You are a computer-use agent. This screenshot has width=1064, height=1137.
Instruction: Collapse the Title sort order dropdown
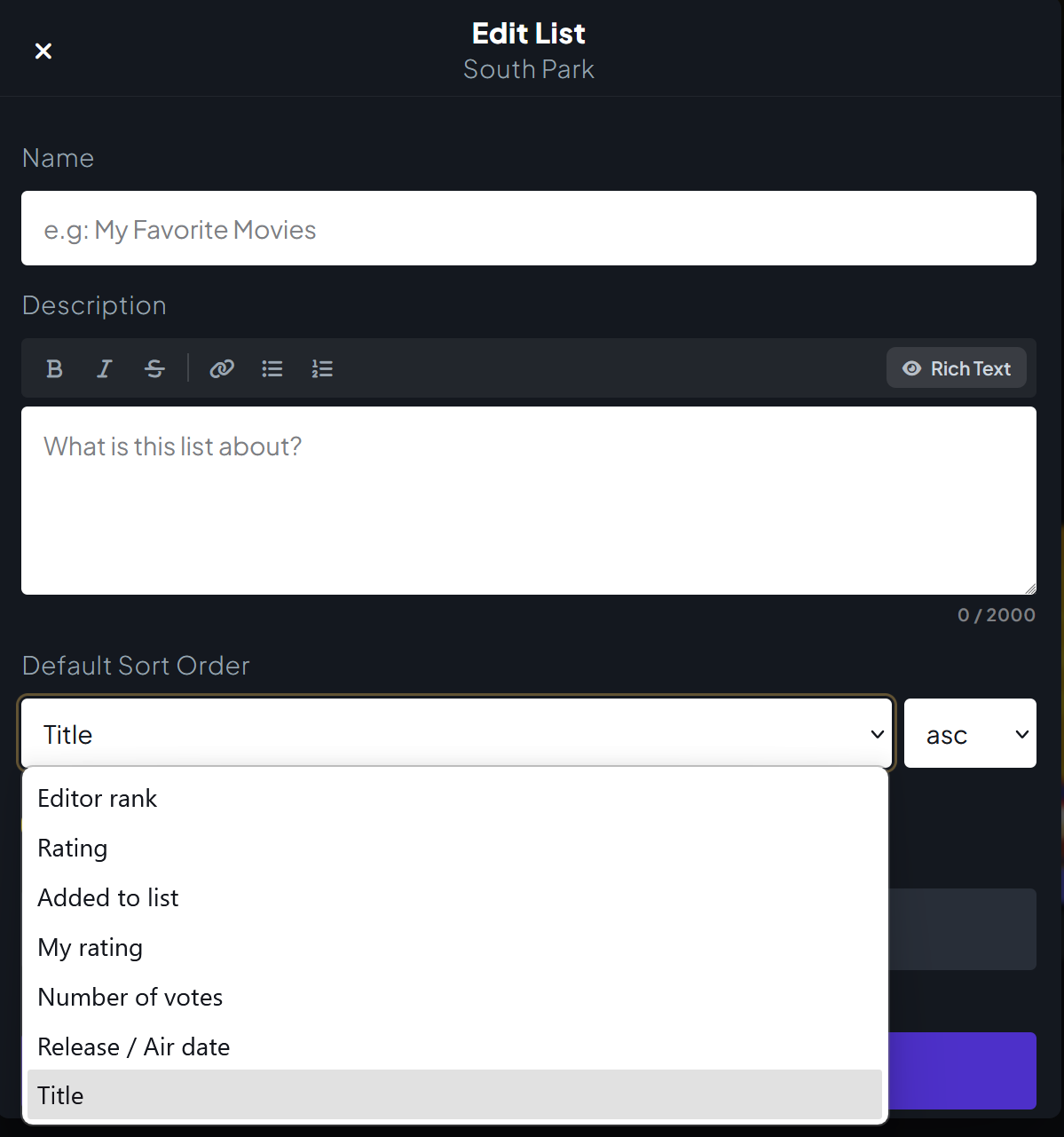tap(456, 734)
